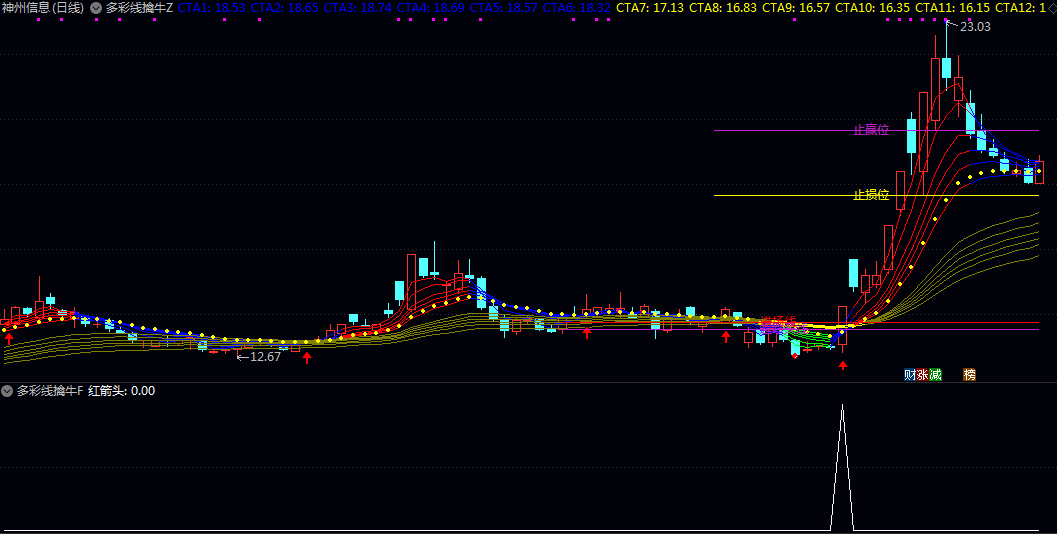Click the 财 event marker icon
The image size is (1057, 534).
pos(910,375)
